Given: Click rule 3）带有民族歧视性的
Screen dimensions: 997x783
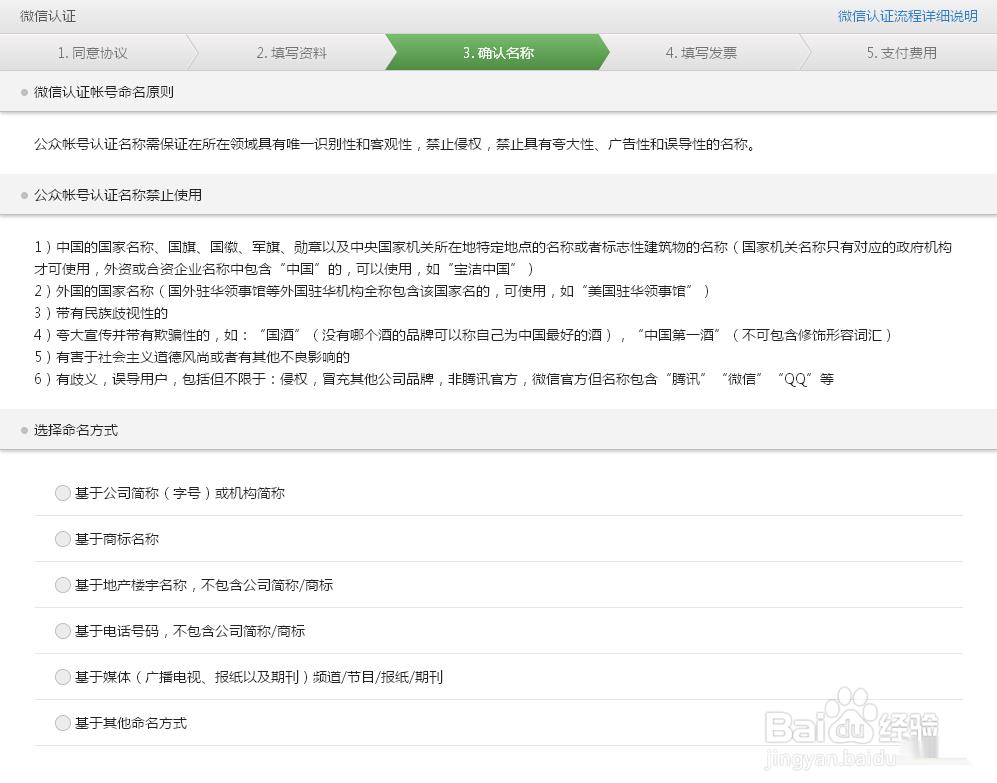Looking at the screenshot, I should pos(101,313).
